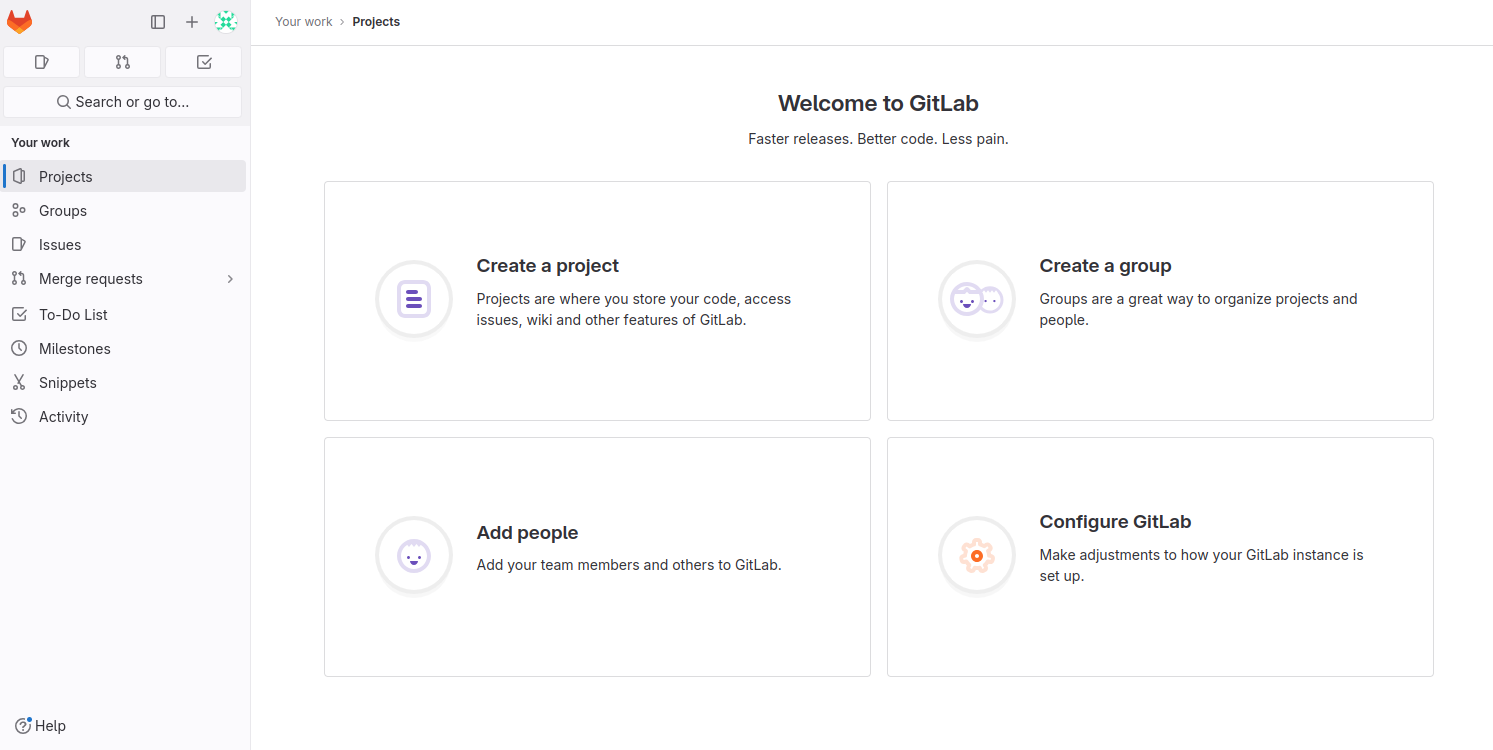Image resolution: width=1493 pixels, height=750 pixels.
Task: Click the GitLab fox logo
Action: 20,22
